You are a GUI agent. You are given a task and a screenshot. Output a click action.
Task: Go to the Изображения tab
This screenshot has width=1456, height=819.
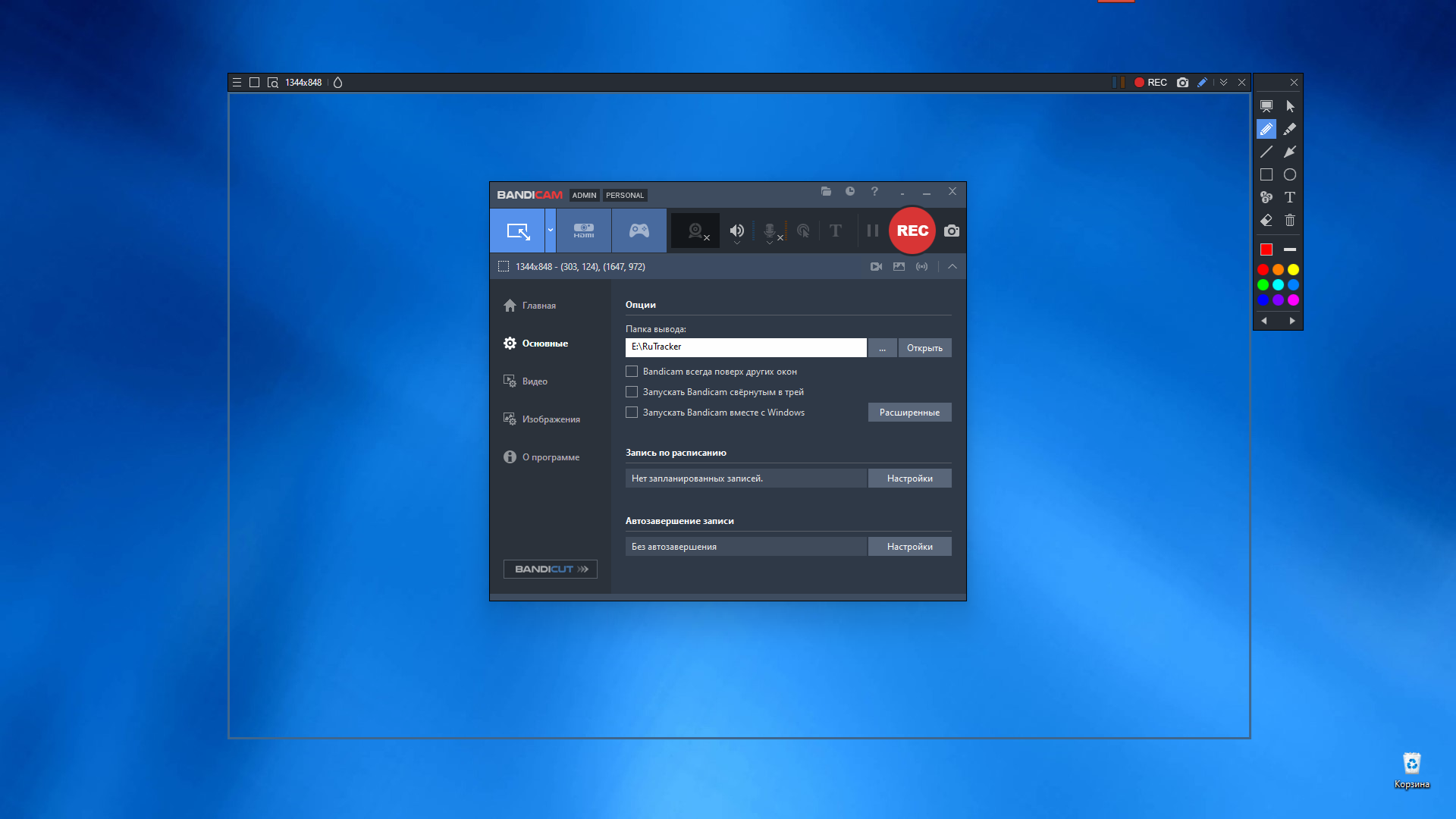[551, 419]
